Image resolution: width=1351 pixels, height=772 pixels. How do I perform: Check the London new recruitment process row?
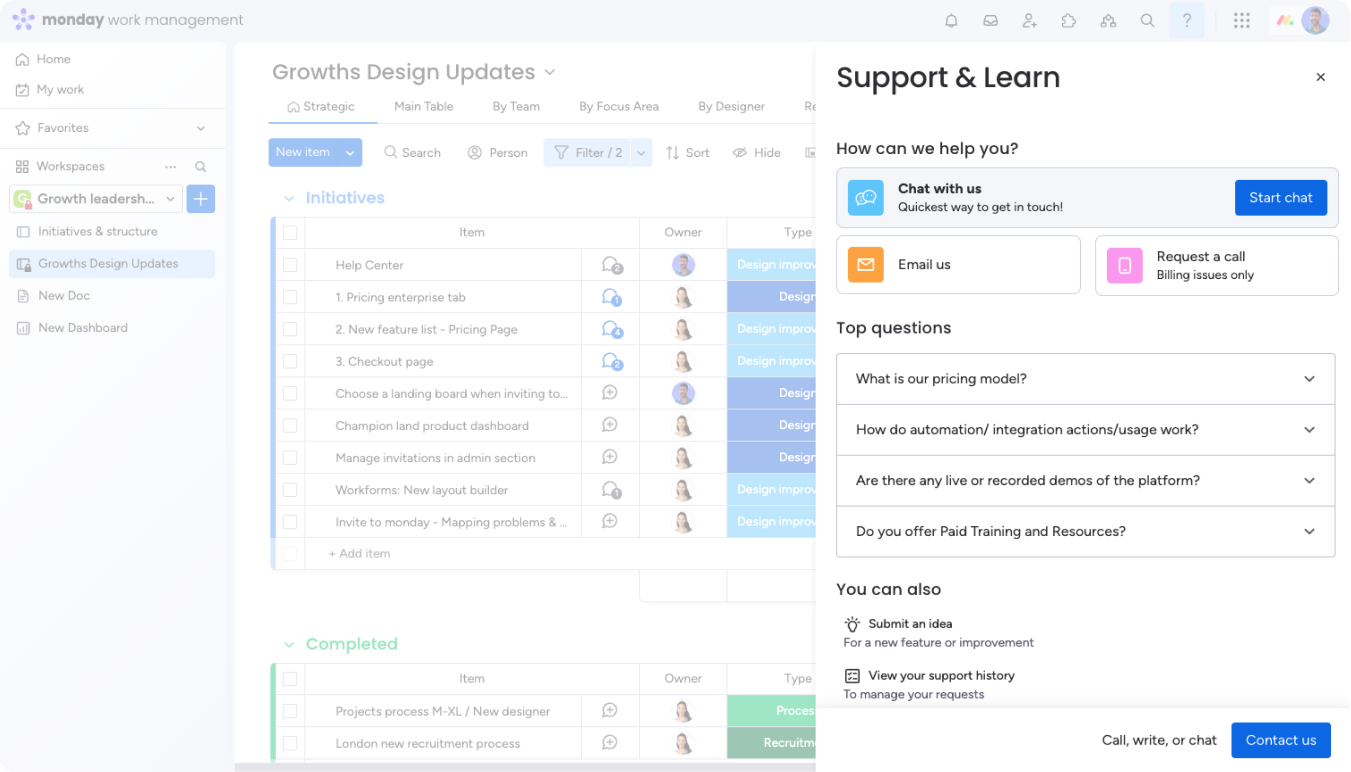(290, 743)
